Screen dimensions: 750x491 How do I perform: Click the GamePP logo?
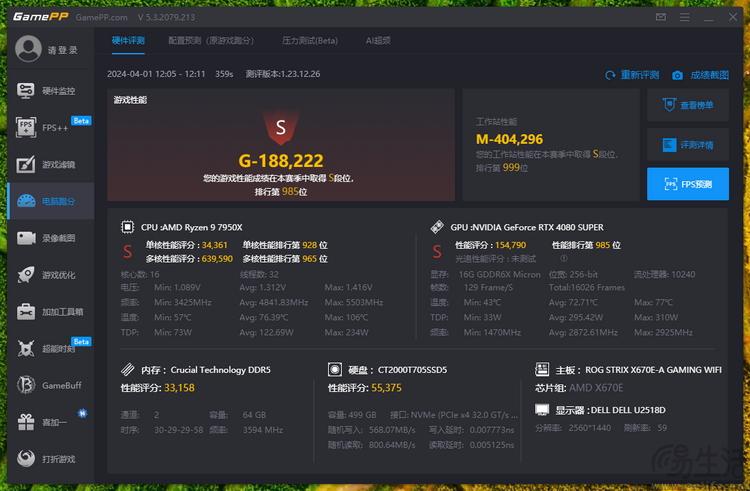[x=41, y=17]
